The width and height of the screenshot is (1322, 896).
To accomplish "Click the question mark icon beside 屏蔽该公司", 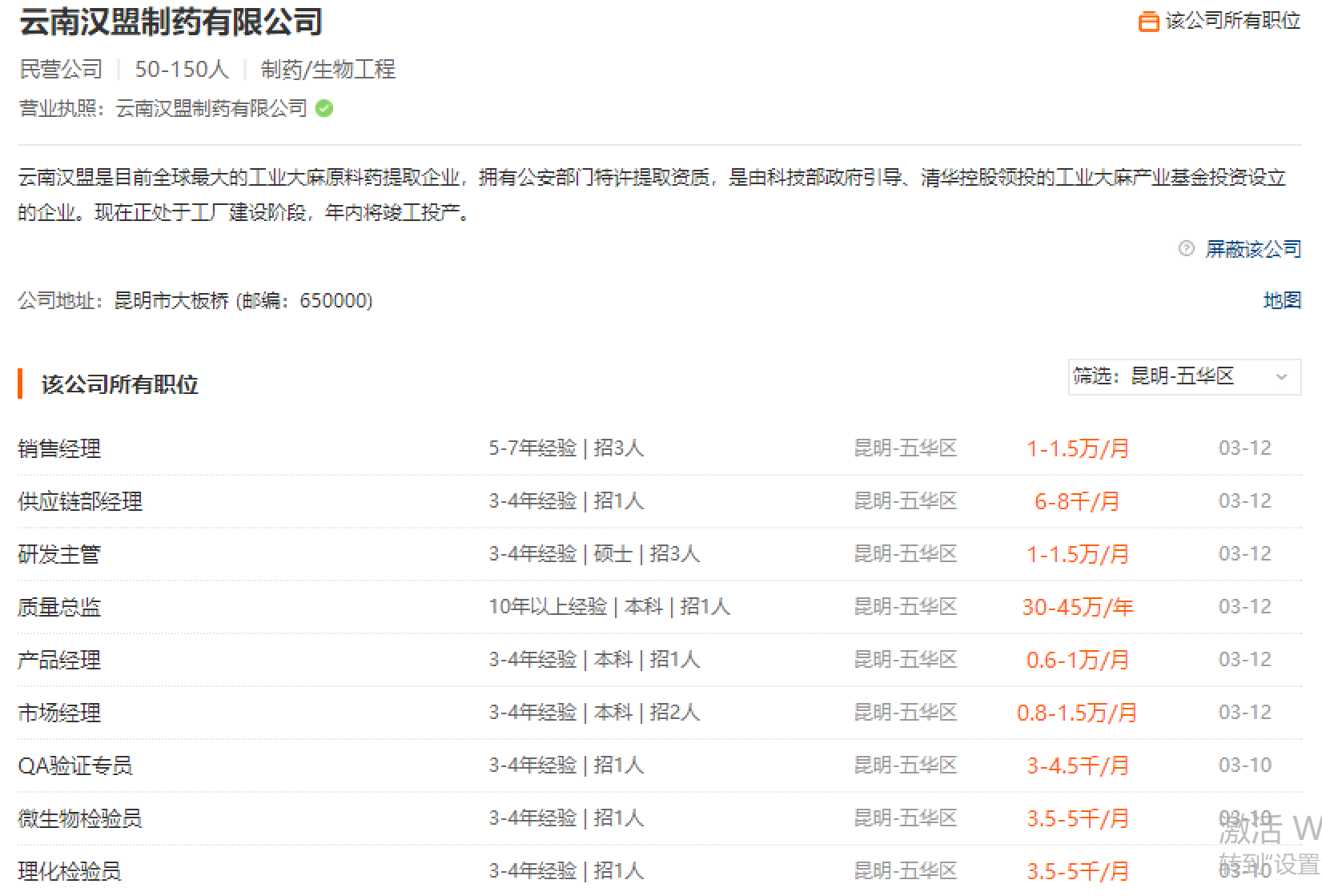I will coord(1187,249).
